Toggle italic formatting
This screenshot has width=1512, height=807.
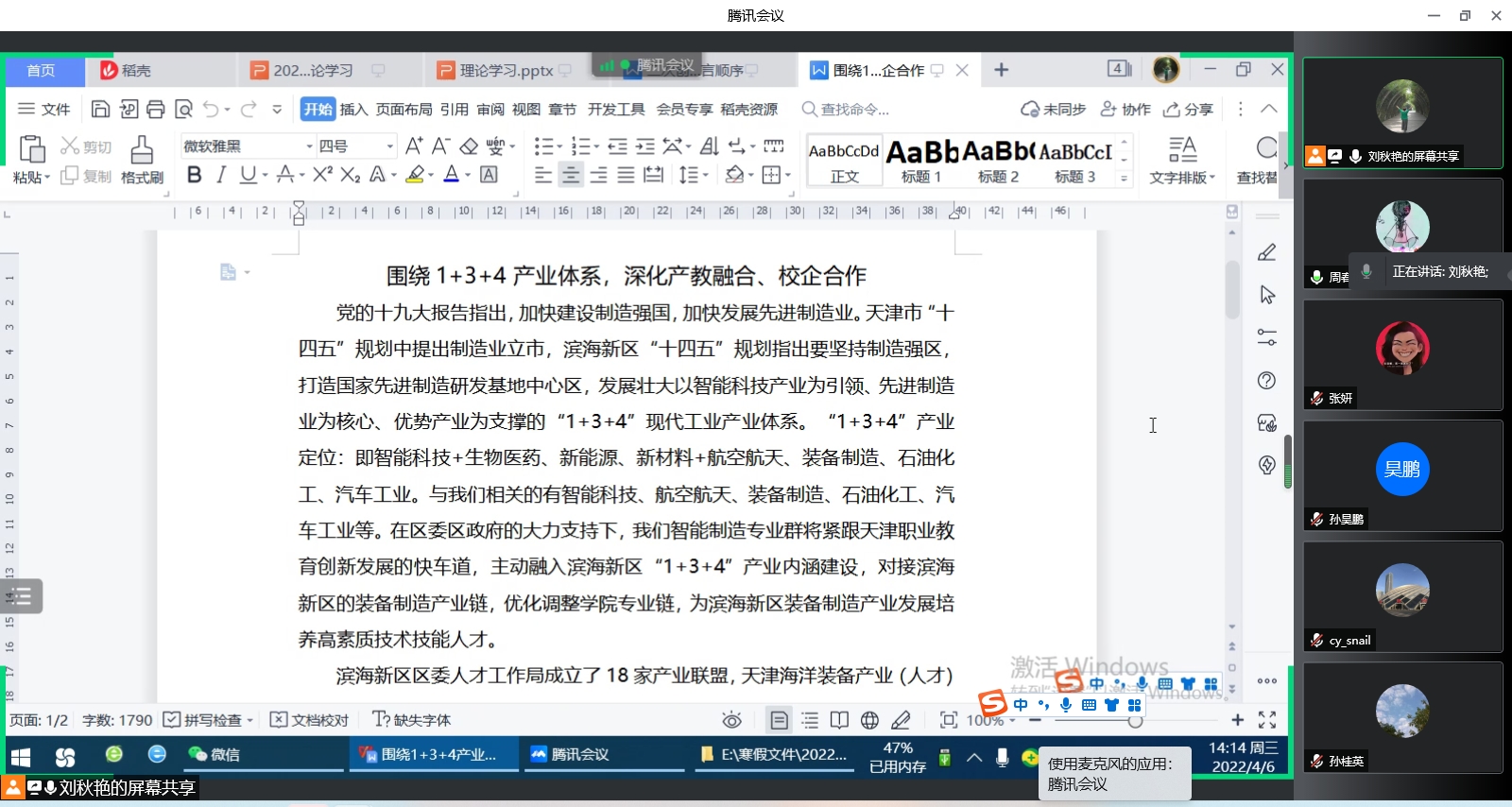(221, 175)
